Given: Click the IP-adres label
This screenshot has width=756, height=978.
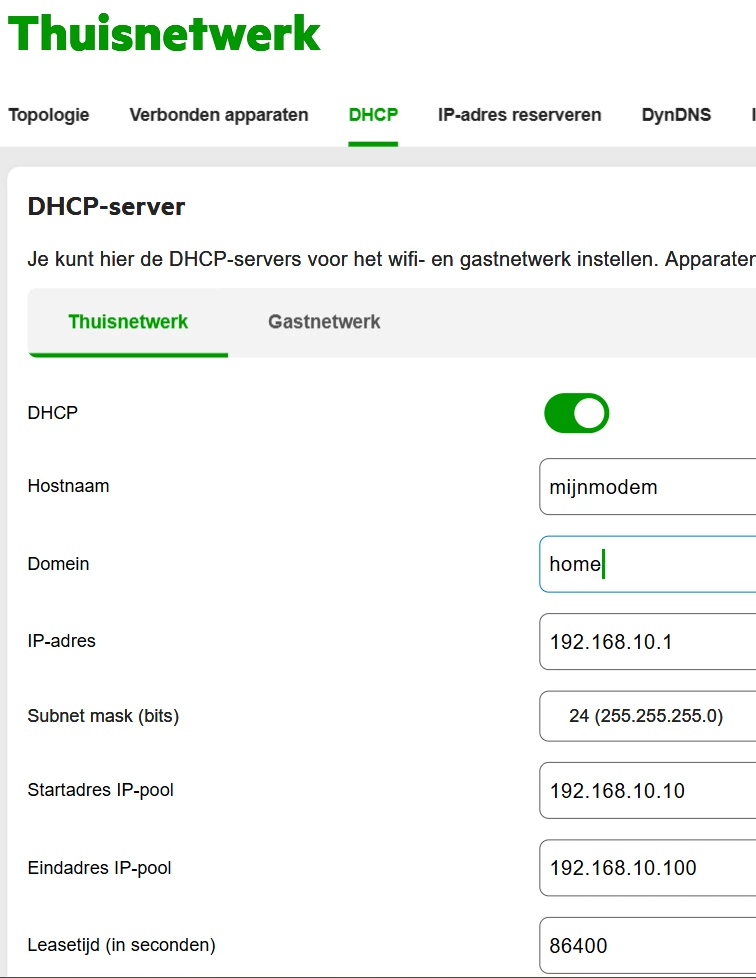Looking at the screenshot, I should click(x=61, y=641).
